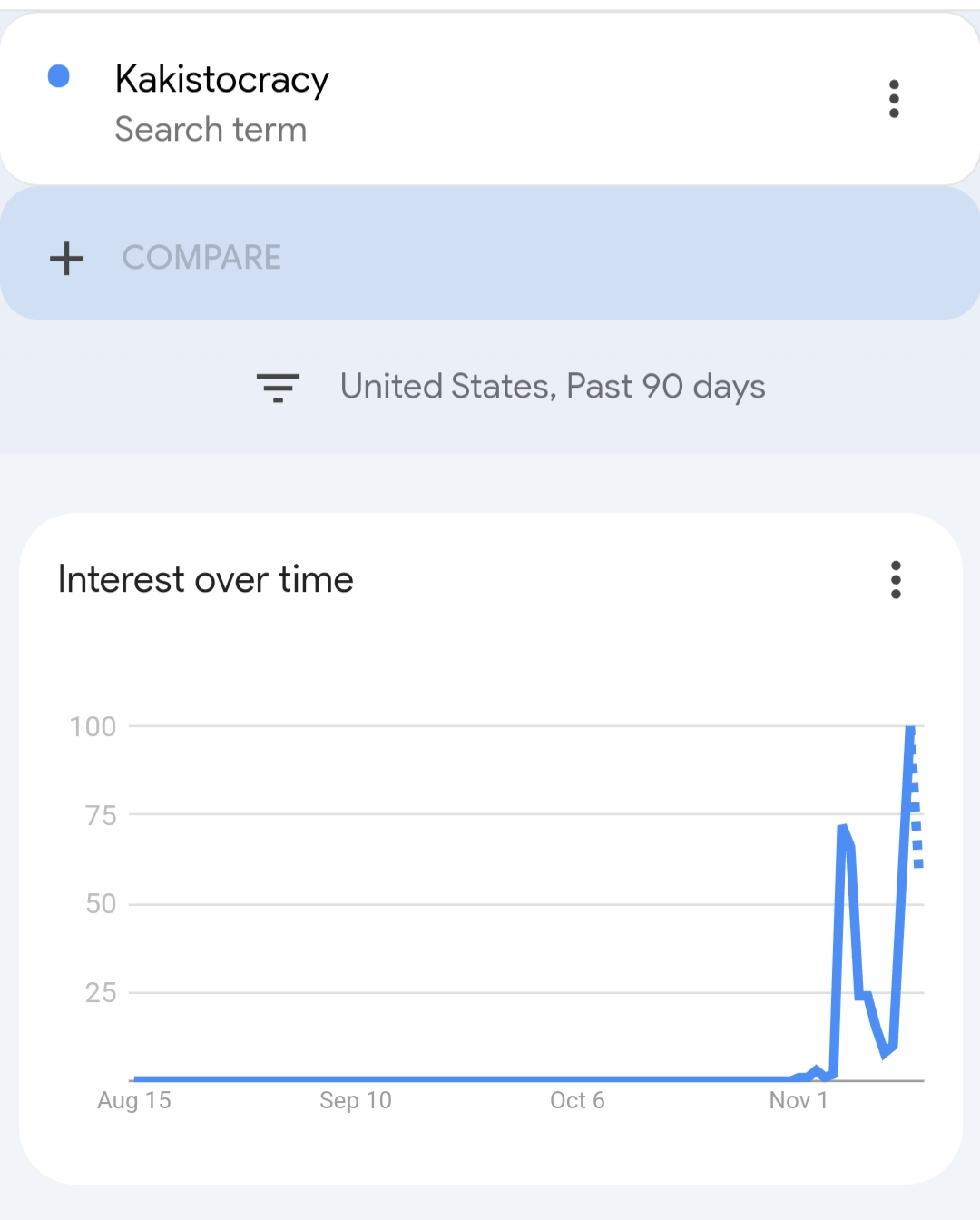Click the Interest over time heading
This screenshot has height=1220, width=980.
[206, 579]
